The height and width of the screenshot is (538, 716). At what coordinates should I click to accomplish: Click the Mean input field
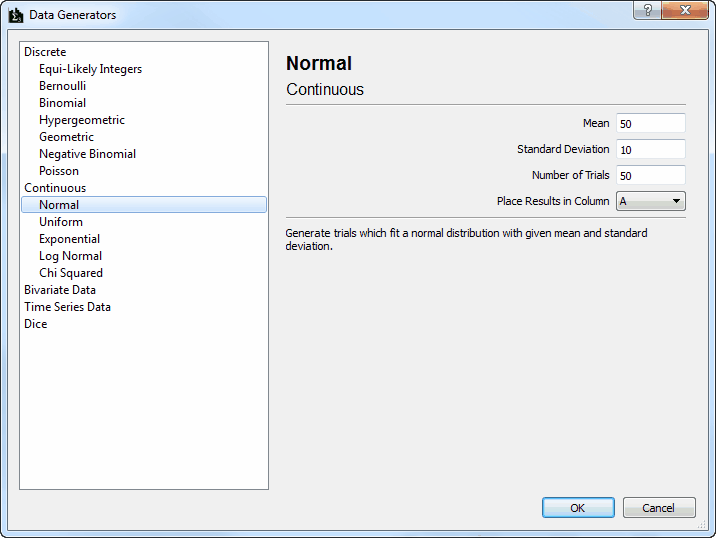click(651, 123)
